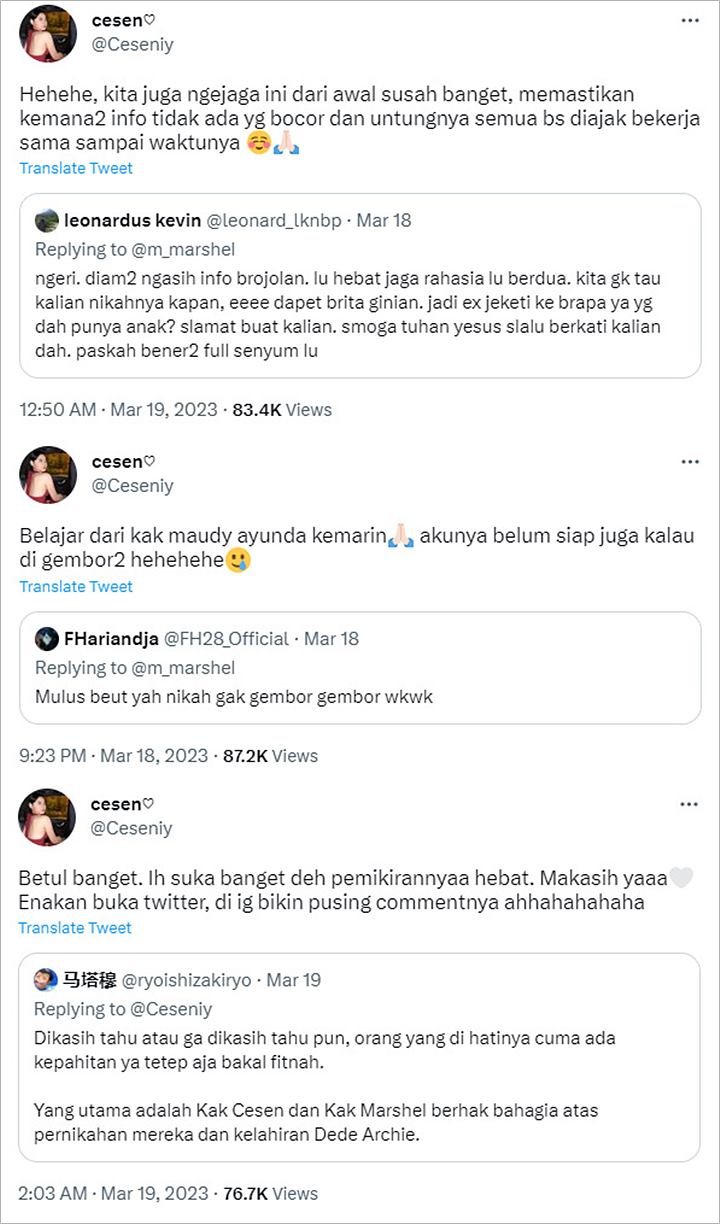
Task: Open three-dot menu on the third tweet
Action: (x=689, y=804)
